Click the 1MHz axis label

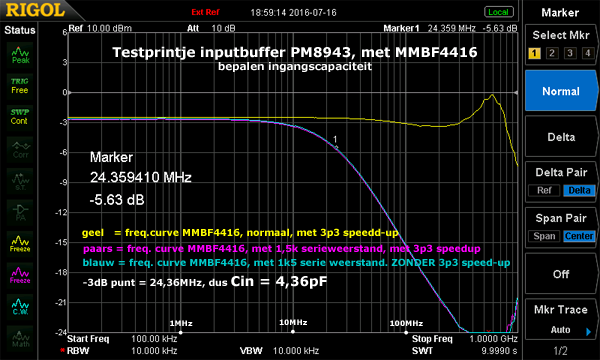tap(181, 323)
